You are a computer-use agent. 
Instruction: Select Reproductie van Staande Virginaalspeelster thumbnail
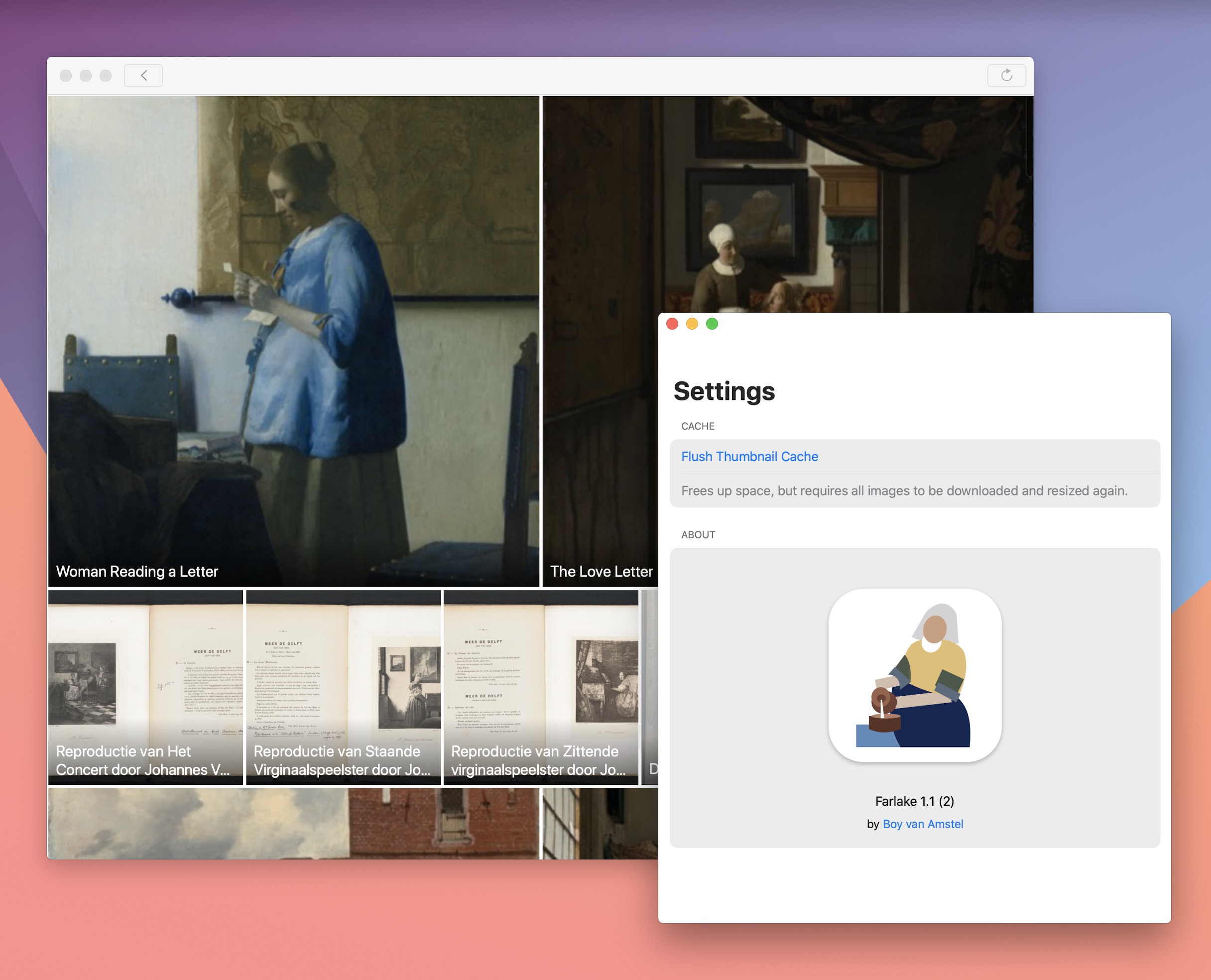click(x=343, y=687)
